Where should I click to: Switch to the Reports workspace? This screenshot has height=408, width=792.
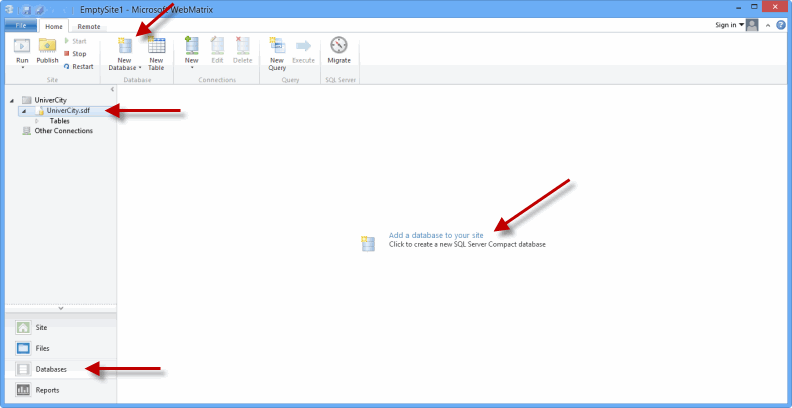point(61,390)
